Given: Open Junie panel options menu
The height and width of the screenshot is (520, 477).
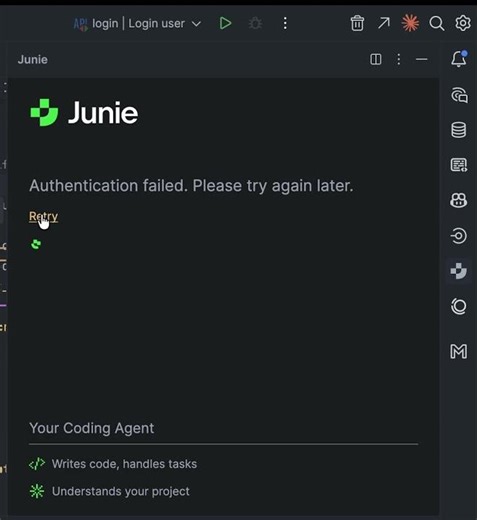Looking at the screenshot, I should pyautogui.click(x=399, y=59).
